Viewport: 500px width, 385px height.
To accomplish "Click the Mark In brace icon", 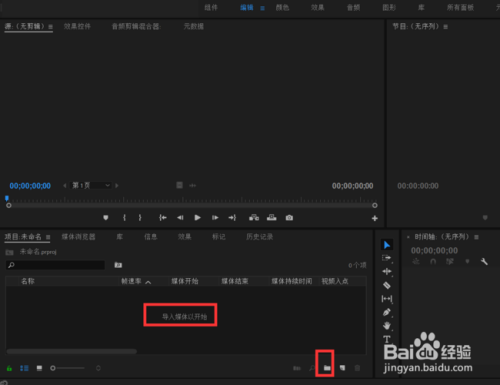I will 124,218.
